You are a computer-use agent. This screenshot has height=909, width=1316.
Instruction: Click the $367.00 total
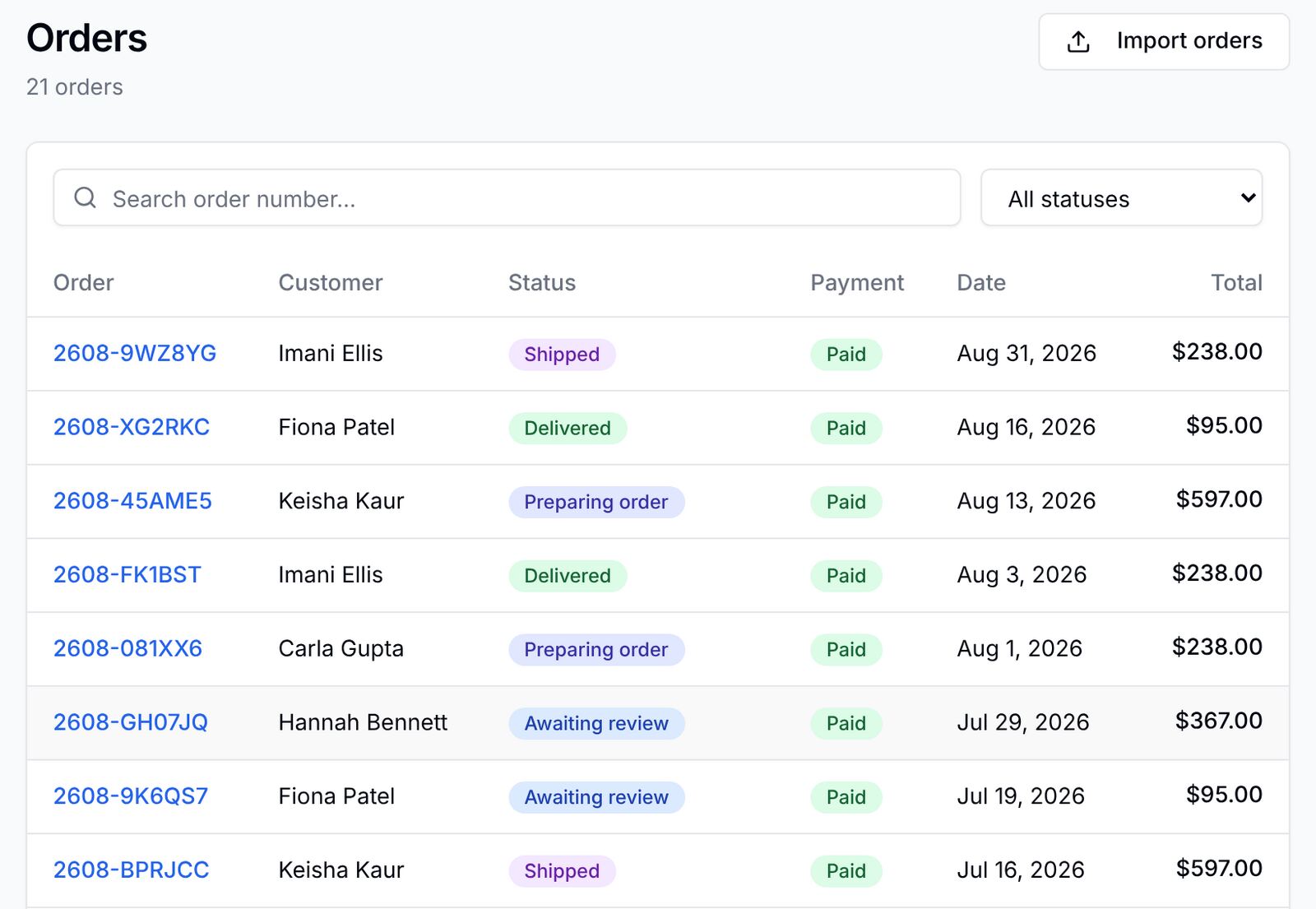click(1218, 721)
